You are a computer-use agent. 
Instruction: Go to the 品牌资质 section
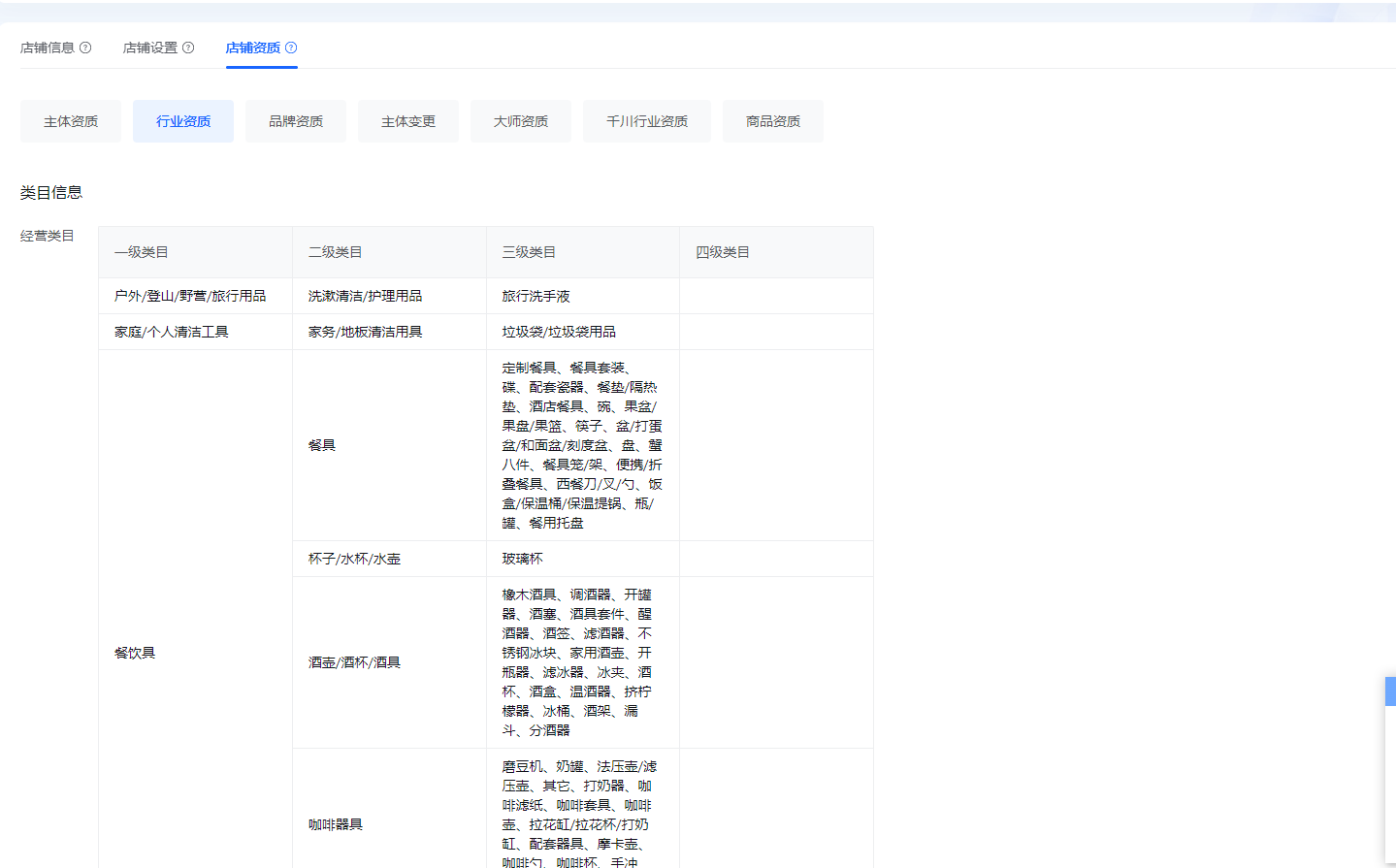click(296, 121)
